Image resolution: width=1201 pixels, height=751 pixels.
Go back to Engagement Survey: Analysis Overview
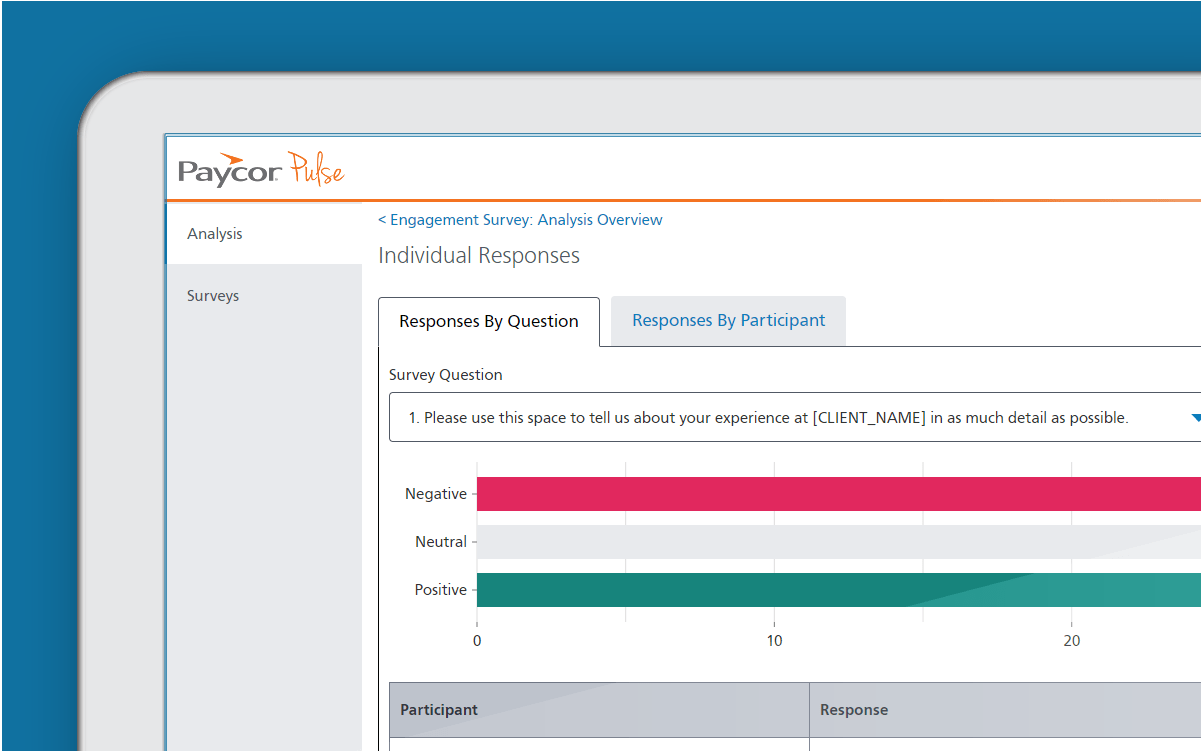[520, 219]
